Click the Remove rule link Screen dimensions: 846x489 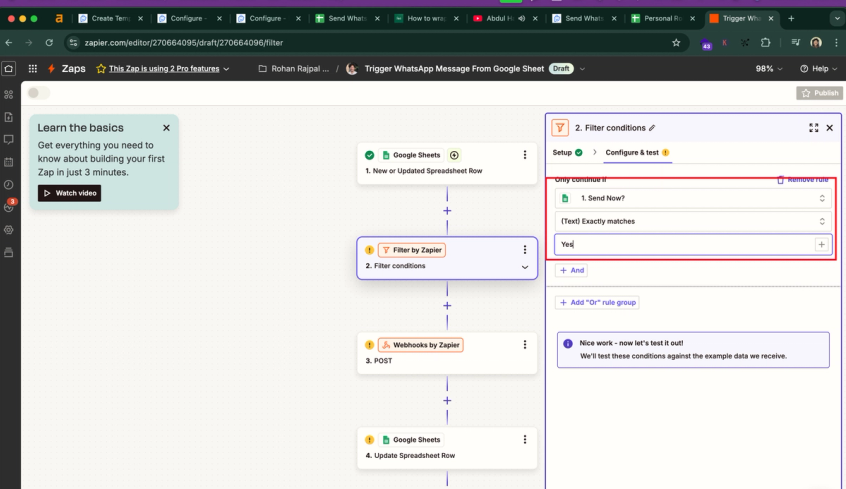[x=803, y=180]
